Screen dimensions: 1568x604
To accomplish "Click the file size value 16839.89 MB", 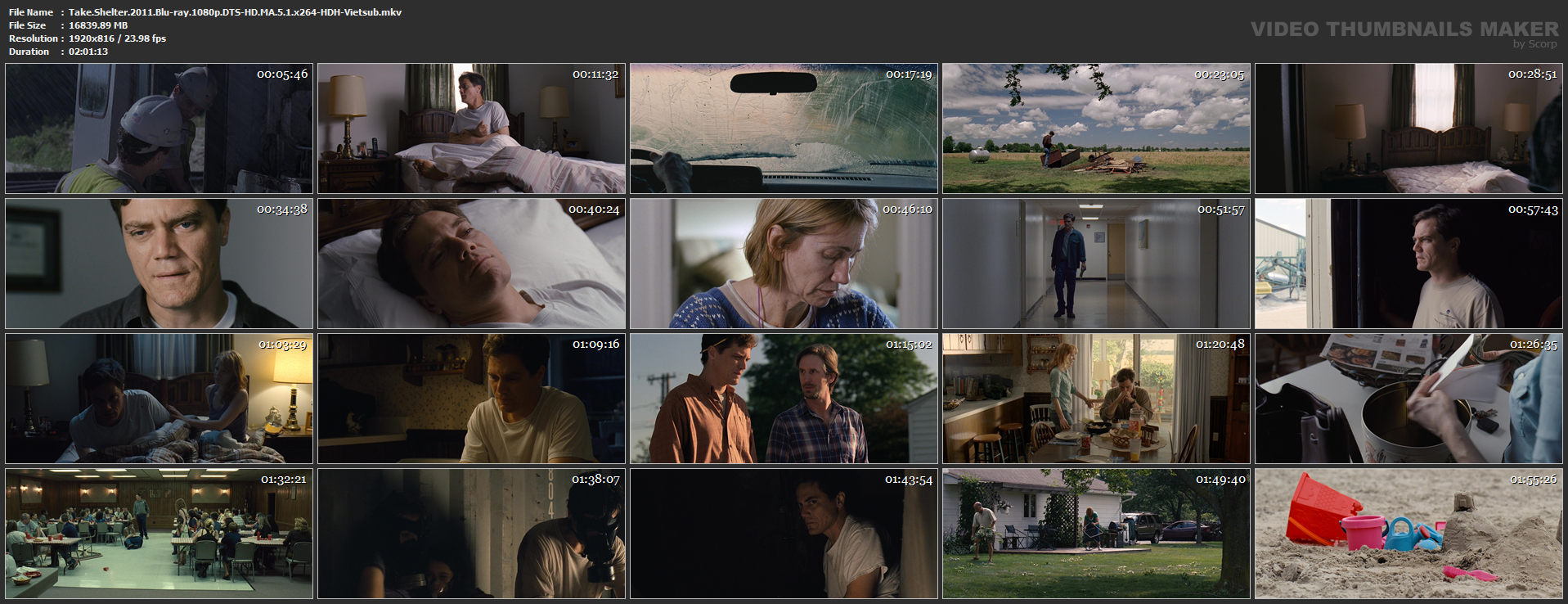I will [x=98, y=25].
